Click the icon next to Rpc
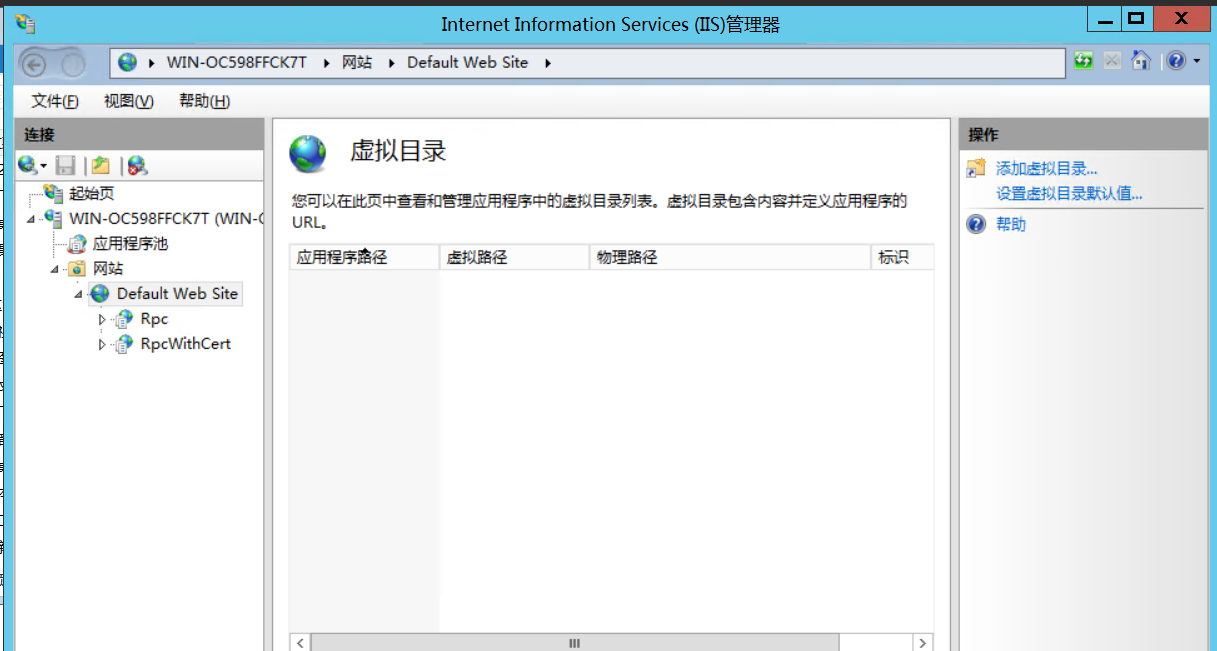Screen dimensions: 1217x651 click(x=124, y=319)
